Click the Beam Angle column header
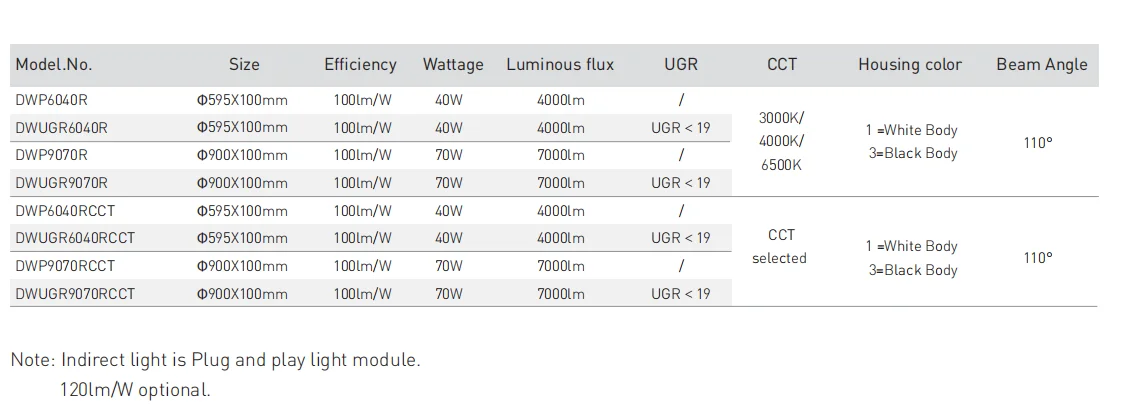1121x418 pixels. pyautogui.click(x=1042, y=65)
